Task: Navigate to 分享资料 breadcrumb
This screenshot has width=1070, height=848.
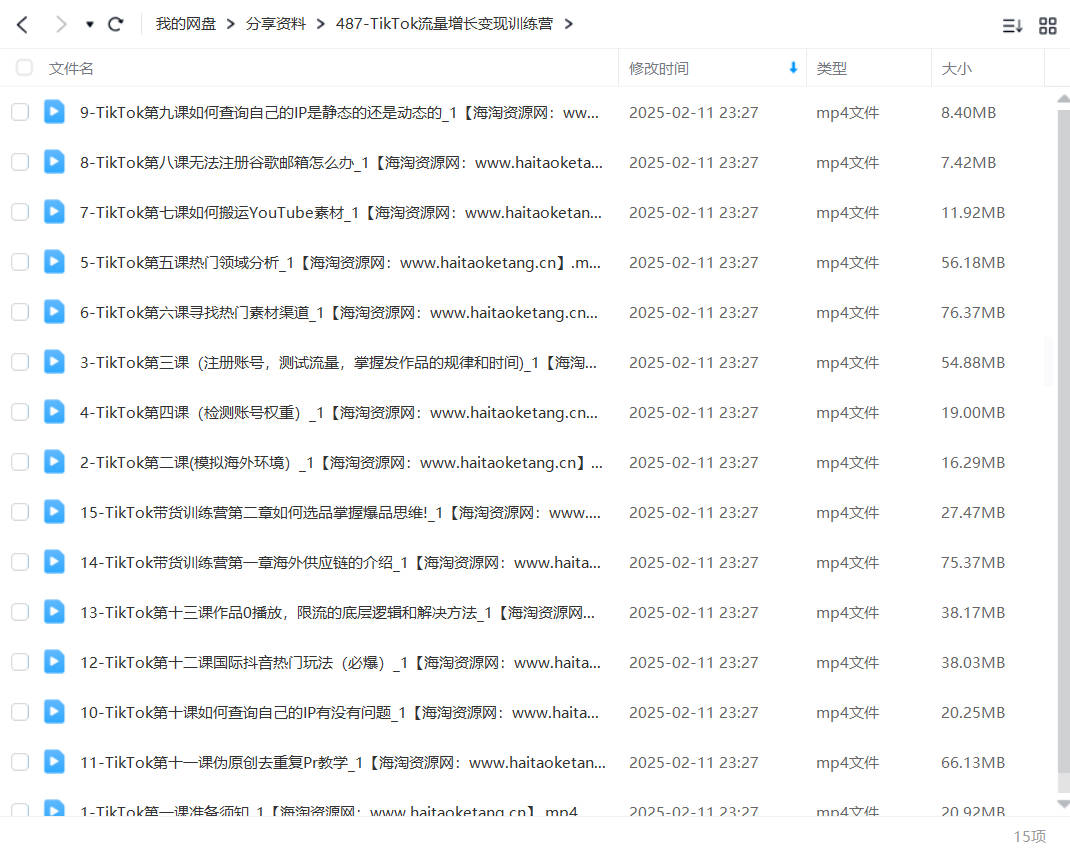Action: [276, 24]
